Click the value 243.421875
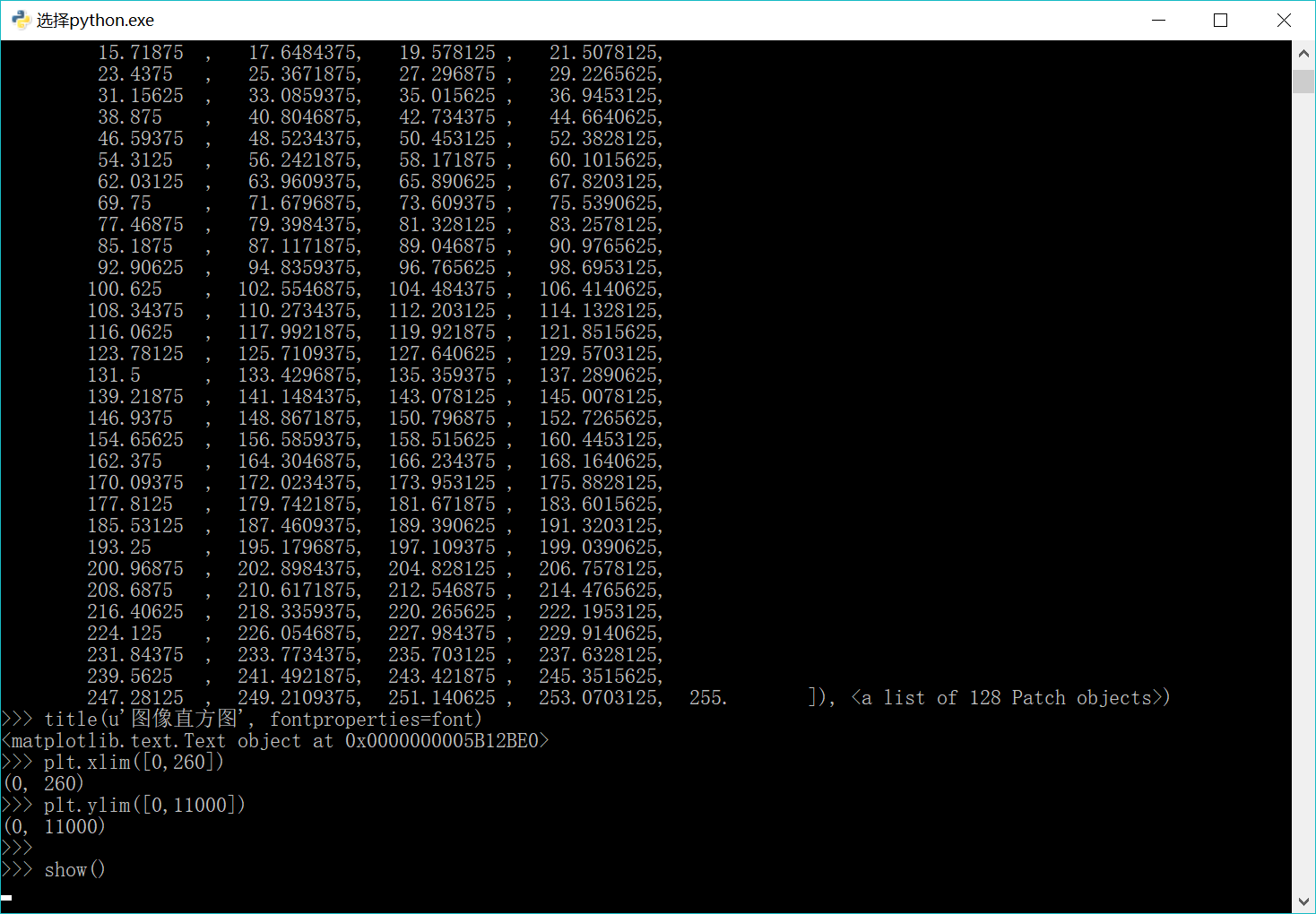Screen dimensions: 1316x914 pyautogui.click(x=442, y=676)
